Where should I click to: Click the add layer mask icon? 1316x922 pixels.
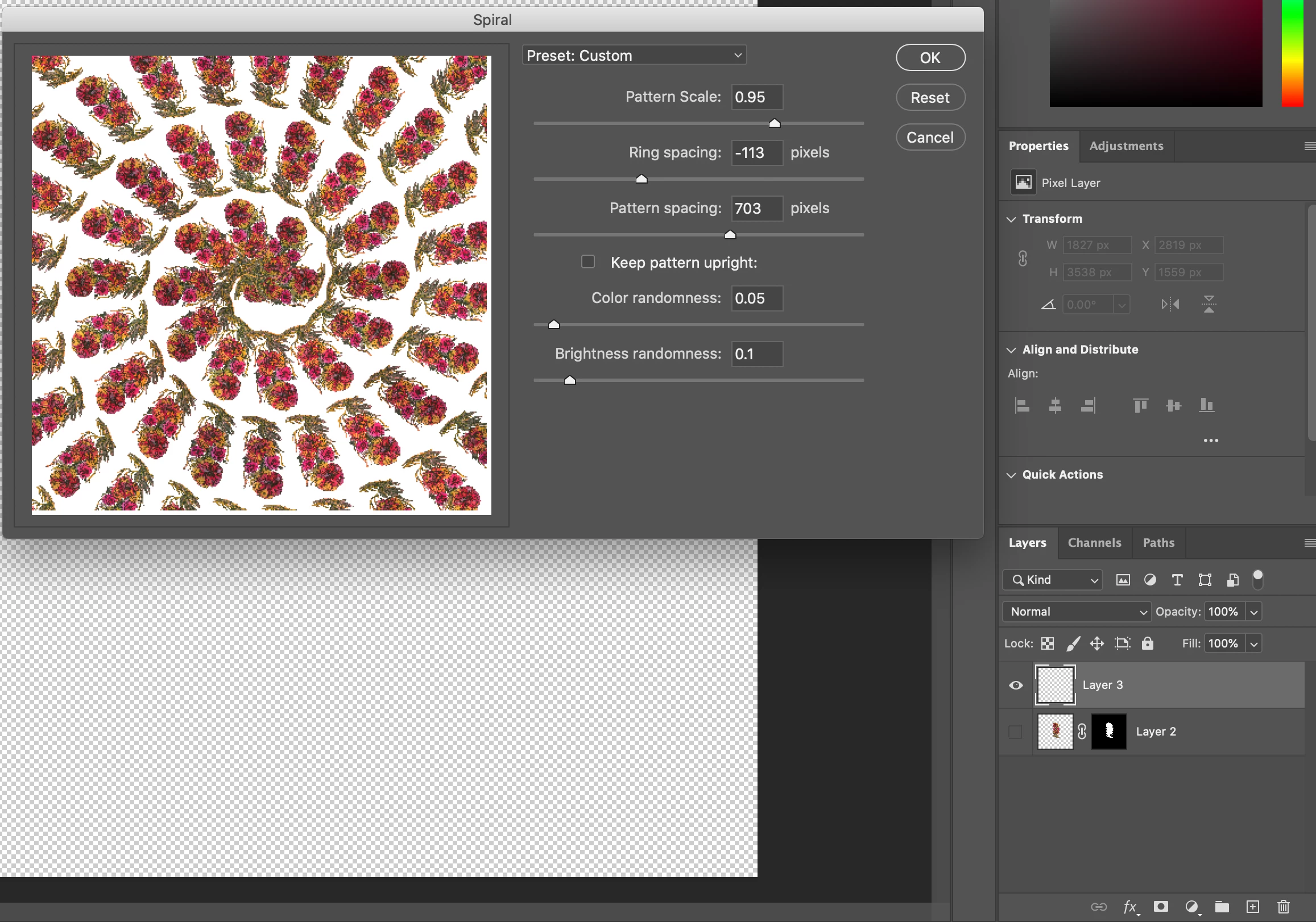coord(1161,907)
